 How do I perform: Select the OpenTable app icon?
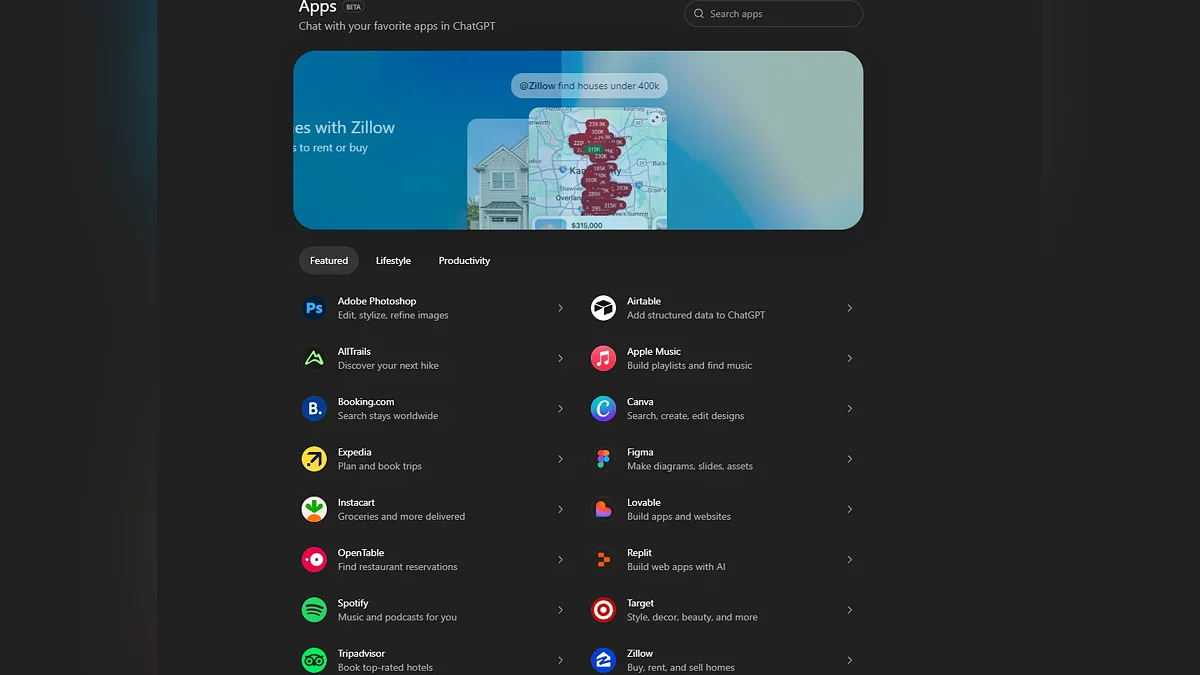(314, 559)
